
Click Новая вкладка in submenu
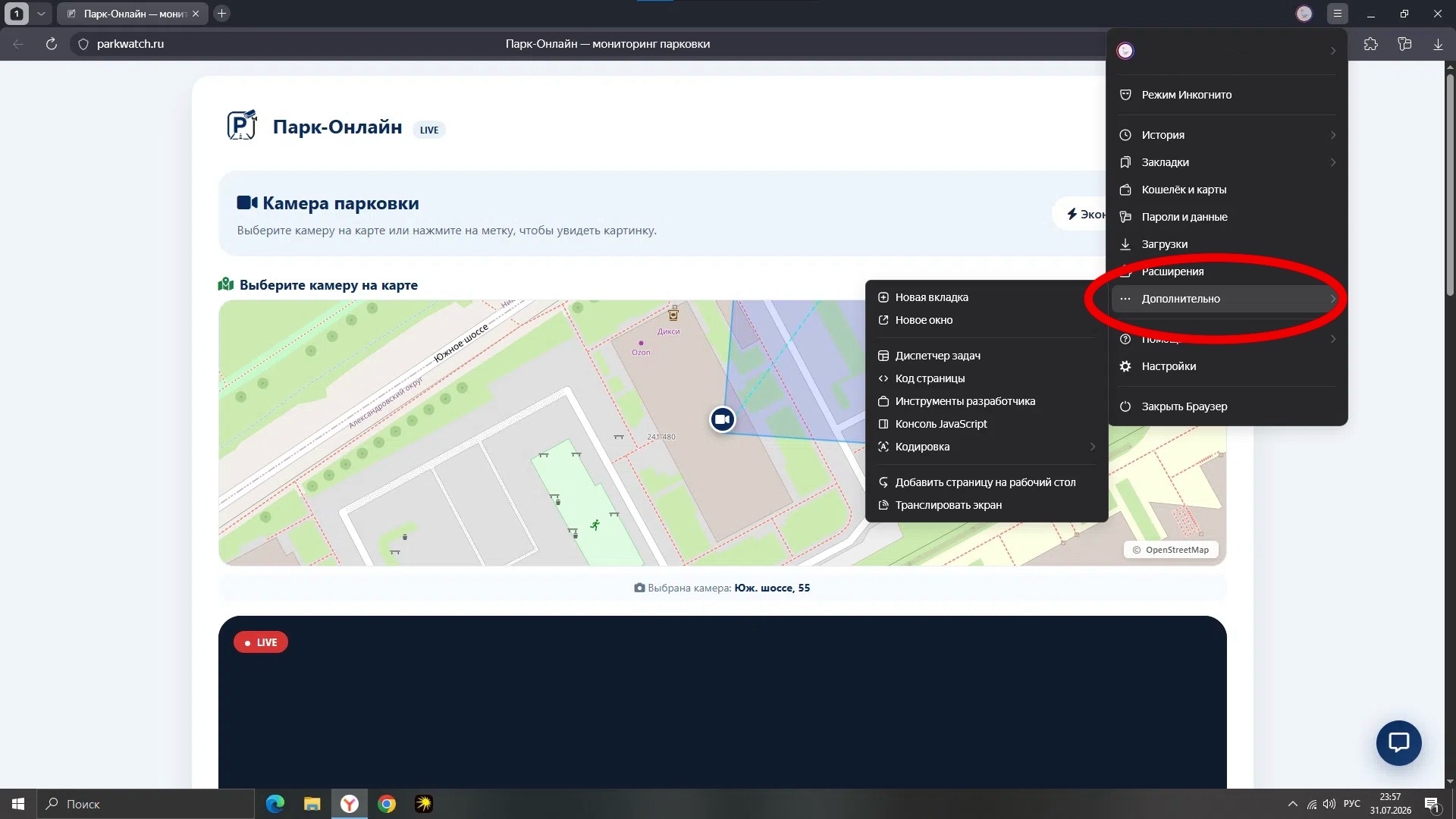(x=987, y=297)
